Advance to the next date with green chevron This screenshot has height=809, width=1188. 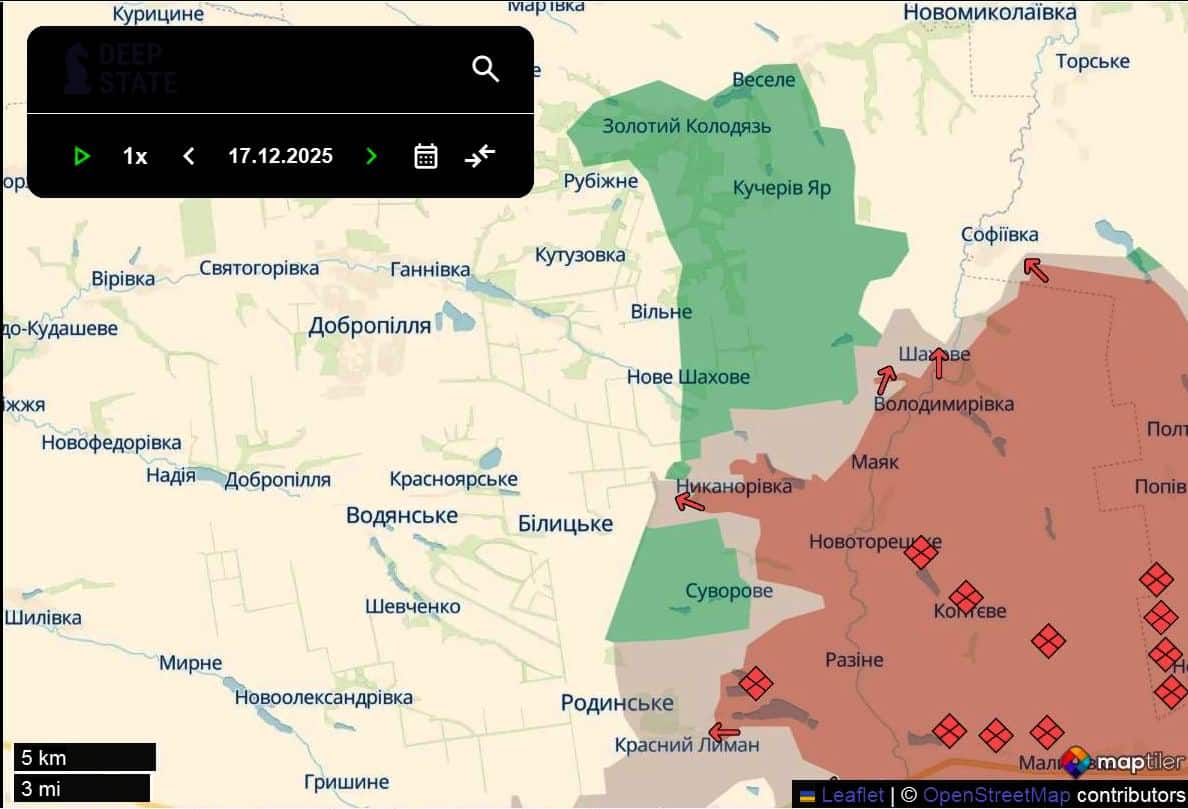tap(371, 155)
